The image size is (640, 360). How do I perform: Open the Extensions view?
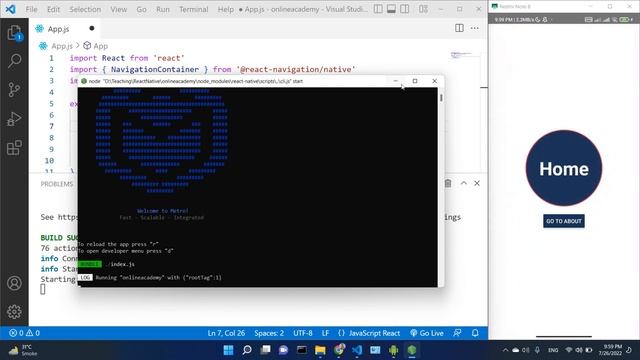point(14,148)
